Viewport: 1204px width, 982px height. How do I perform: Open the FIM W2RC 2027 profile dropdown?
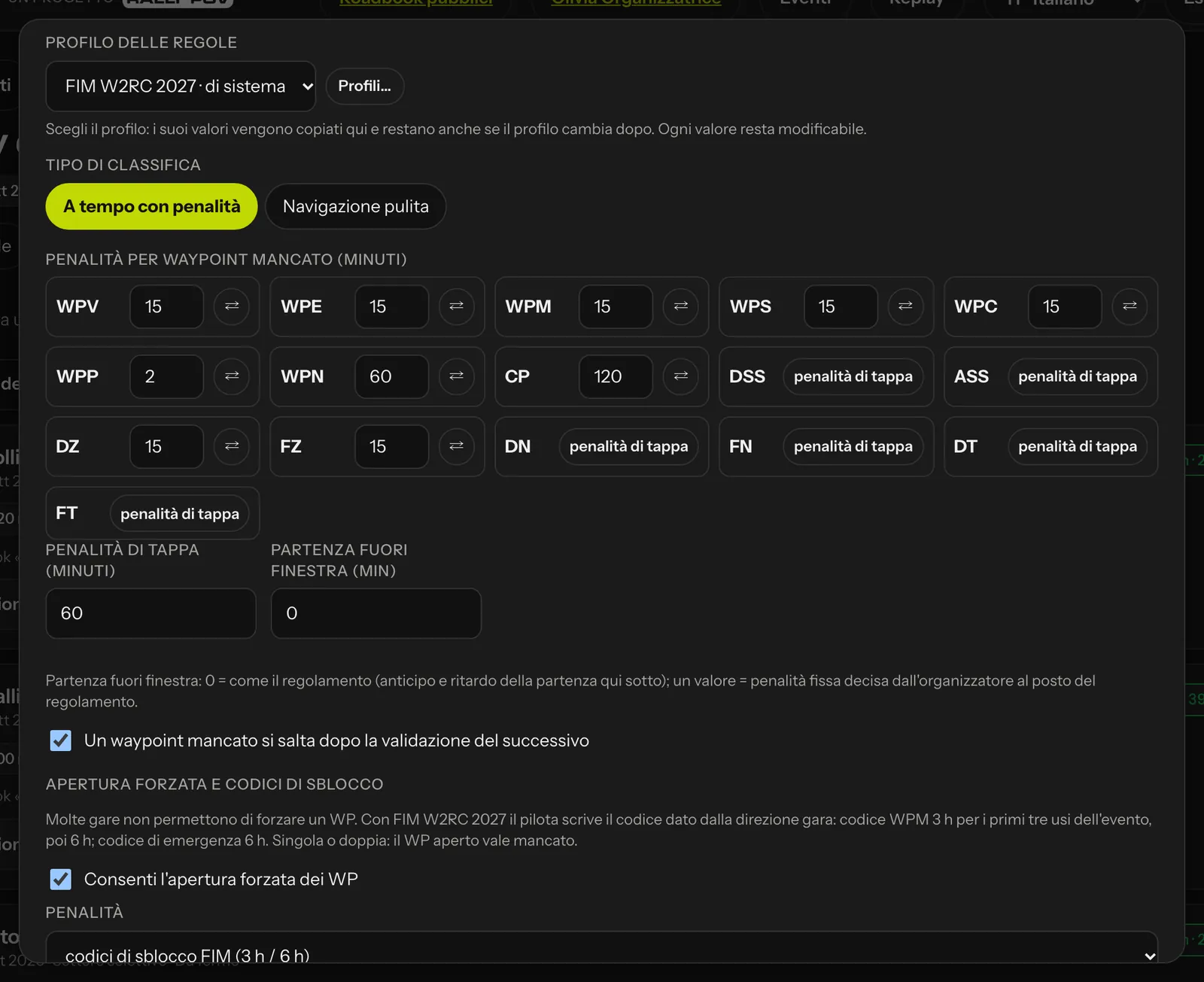181,87
